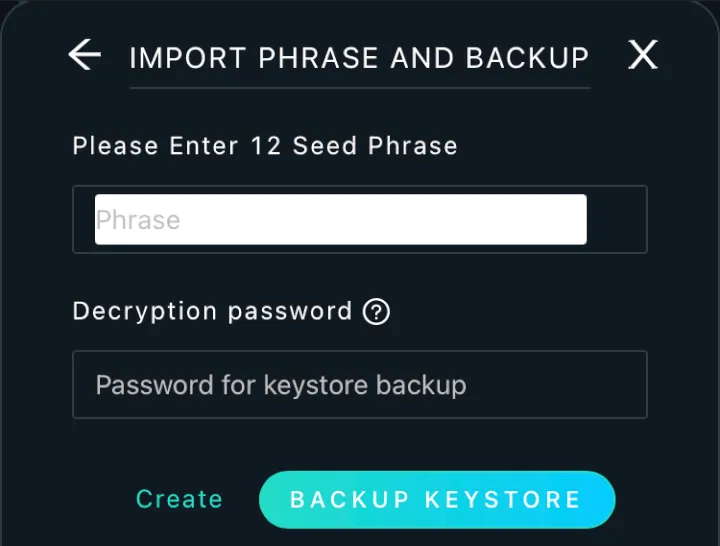Image resolution: width=720 pixels, height=546 pixels.
Task: Open the decryption password help question mark
Action: click(376, 312)
